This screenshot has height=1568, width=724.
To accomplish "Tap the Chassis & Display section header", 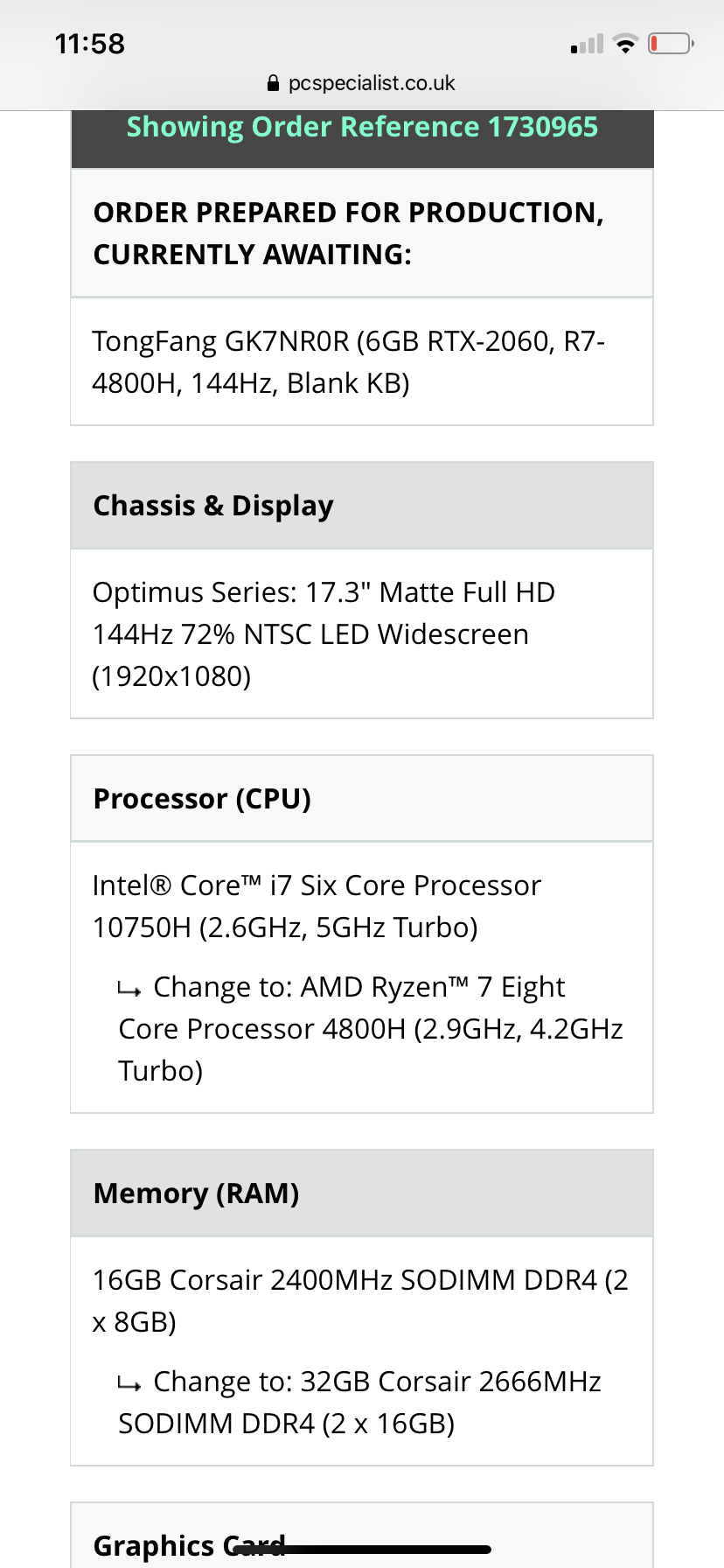I will pyautogui.click(x=362, y=506).
